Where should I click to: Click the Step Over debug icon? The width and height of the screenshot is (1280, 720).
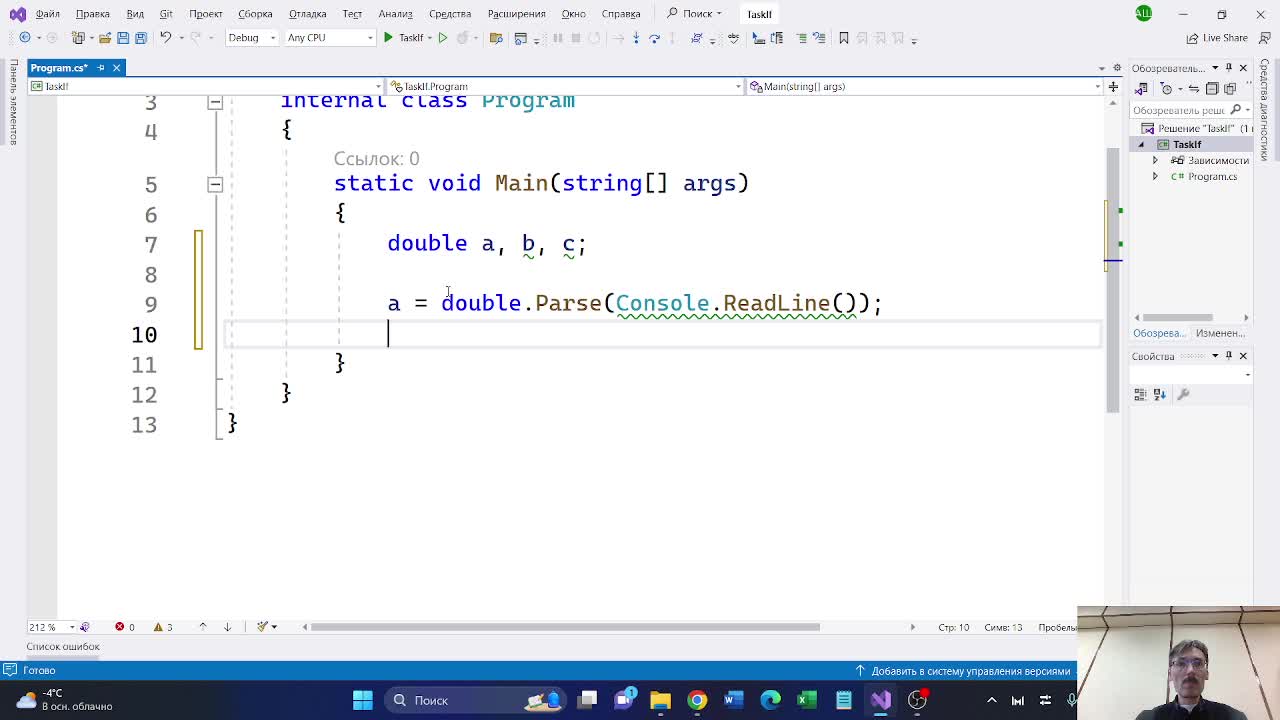[654, 38]
